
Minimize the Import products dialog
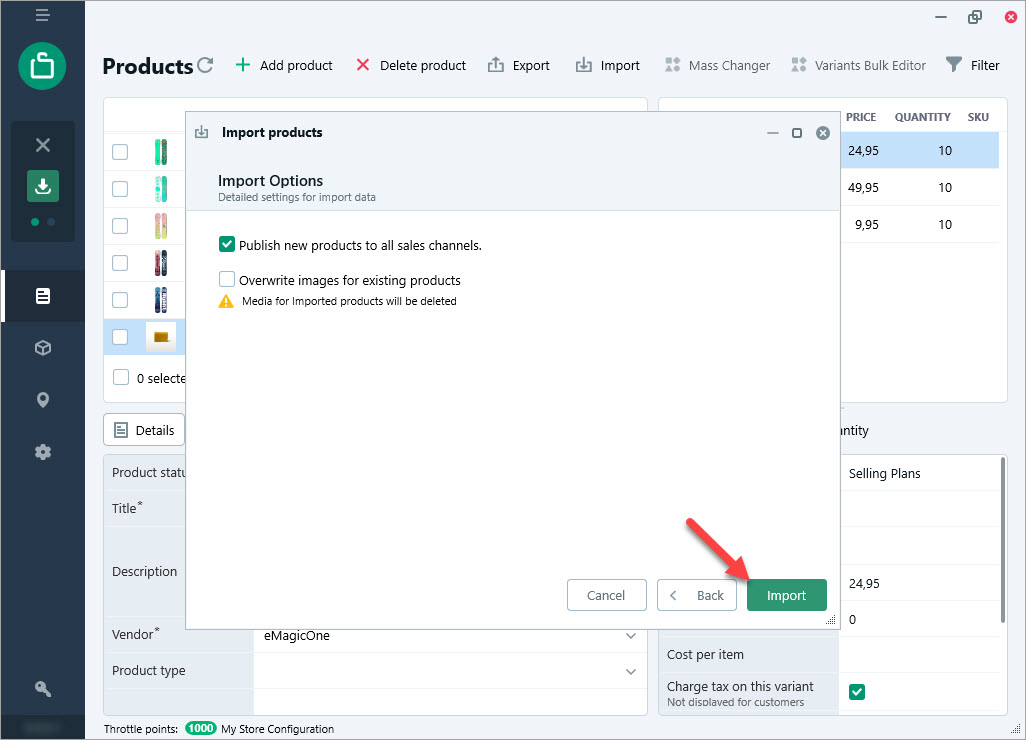773,133
